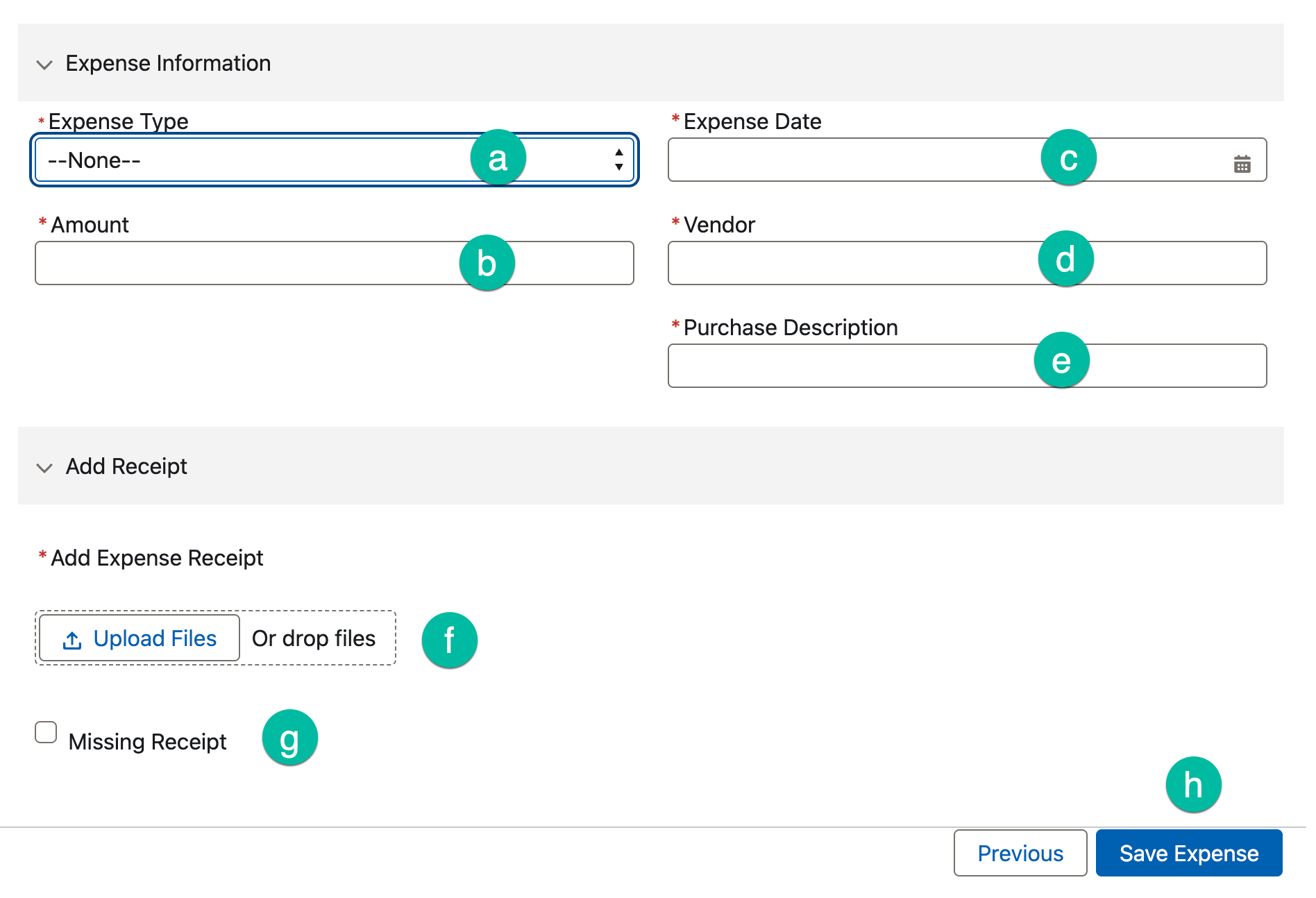Click the Save Expense button
The height and width of the screenshot is (898, 1316).
tap(1188, 853)
